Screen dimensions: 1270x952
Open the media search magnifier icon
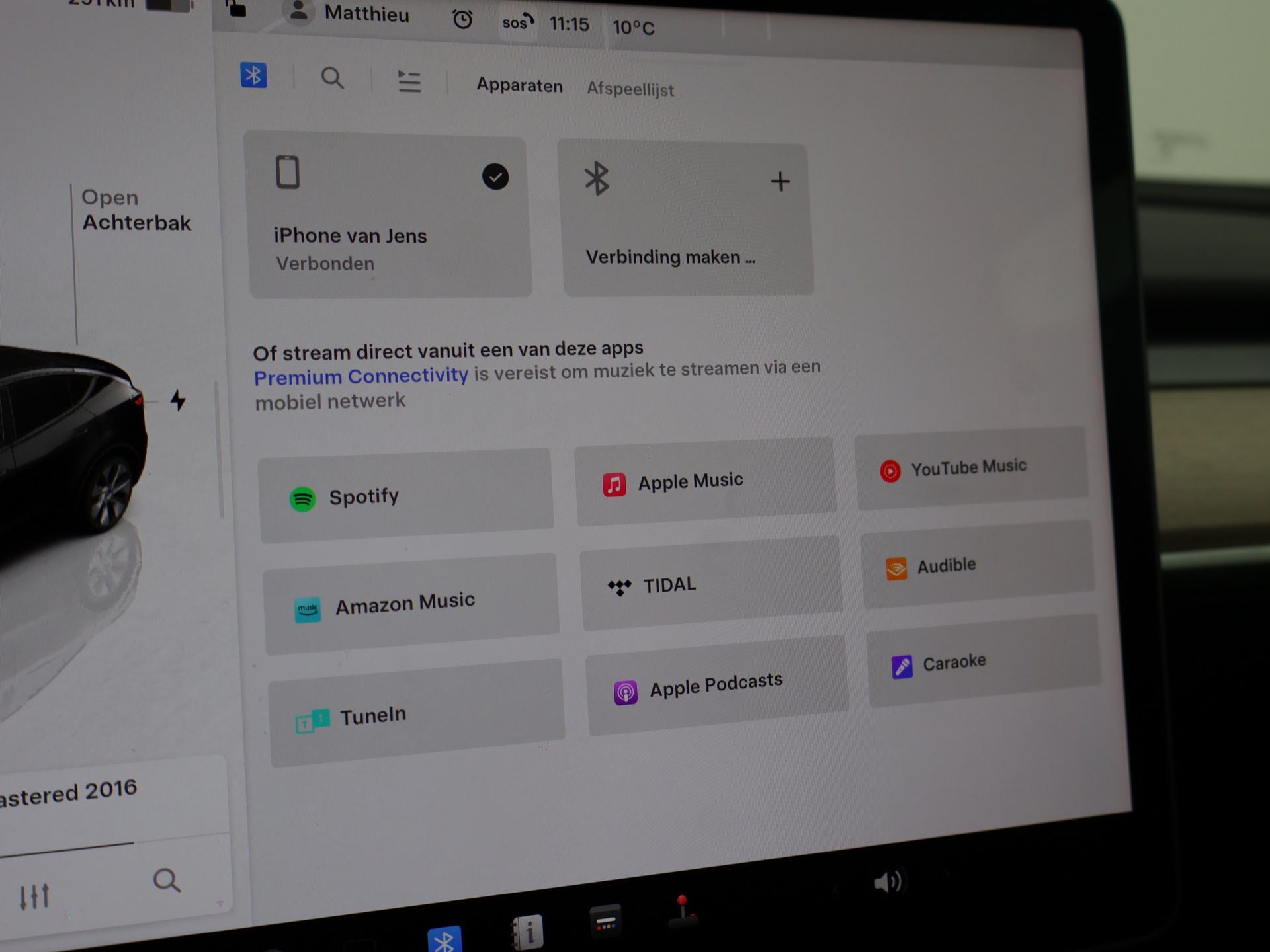332,78
